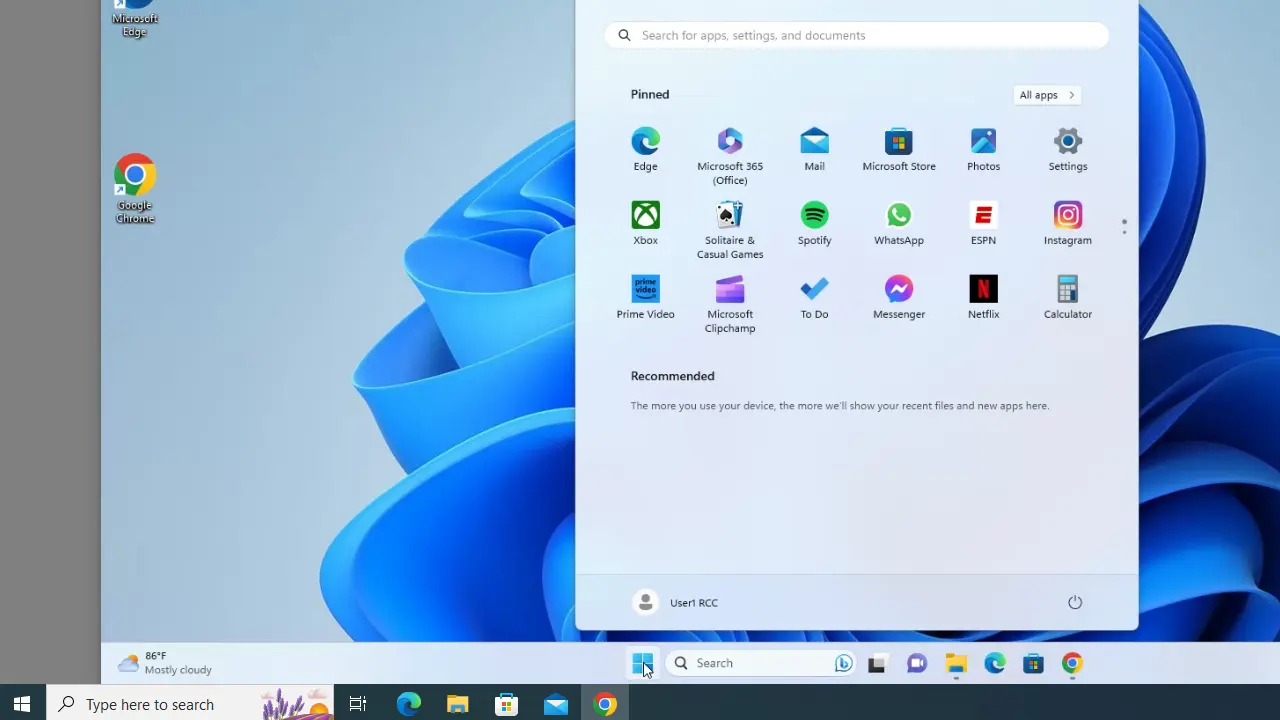Open Microsoft Clipchamp
This screenshot has height=720, width=1280.
tap(730, 305)
